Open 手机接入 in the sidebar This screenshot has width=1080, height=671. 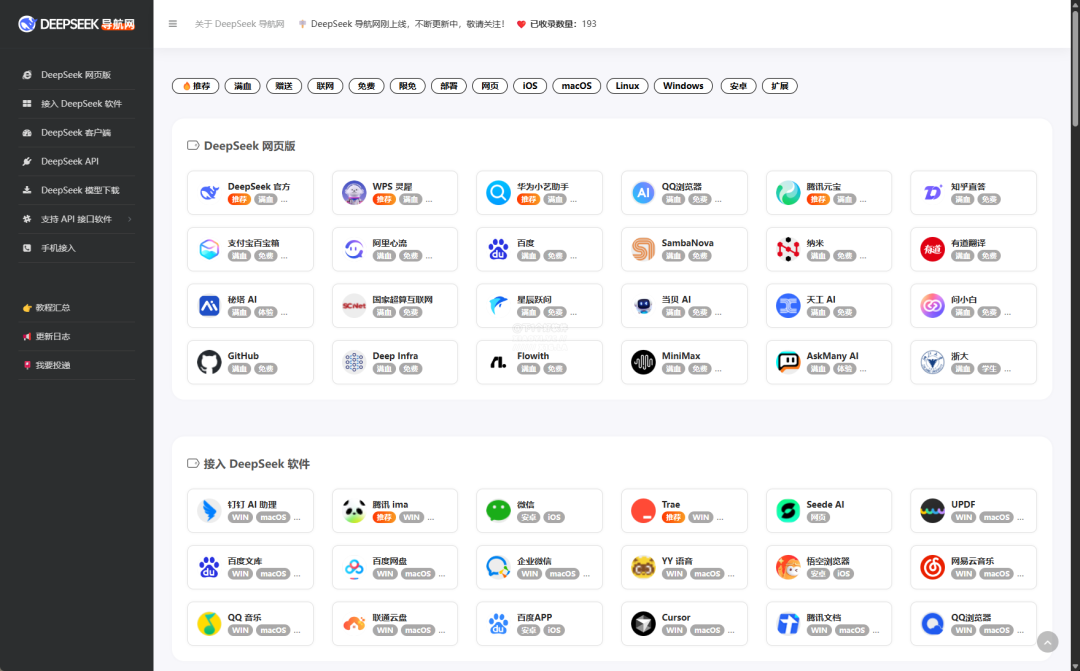coord(76,248)
